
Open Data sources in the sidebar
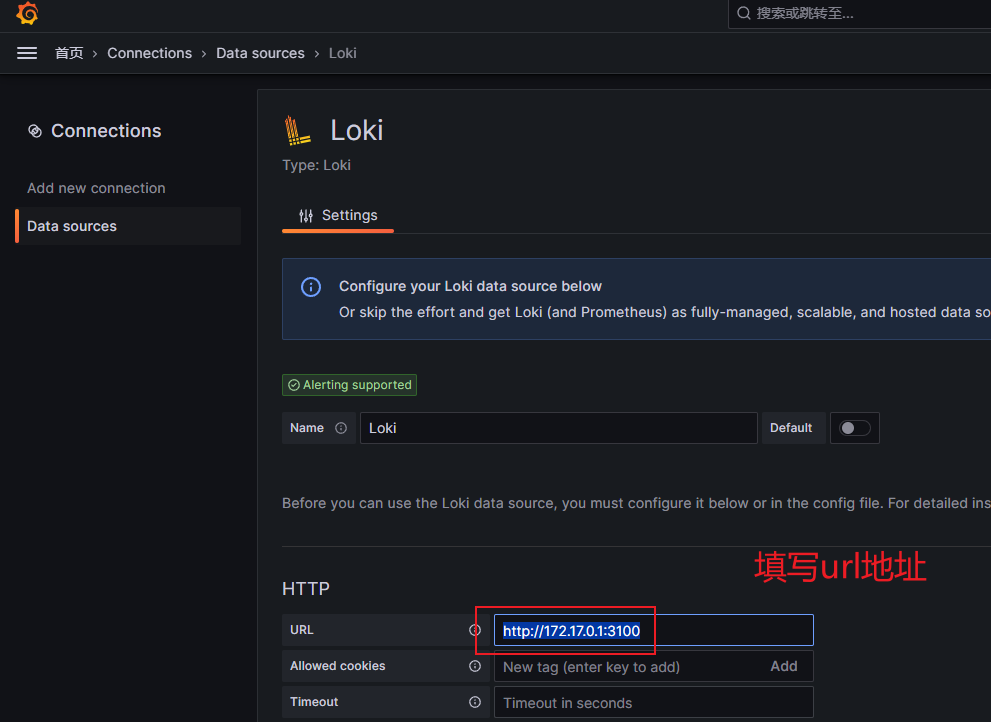(x=72, y=226)
